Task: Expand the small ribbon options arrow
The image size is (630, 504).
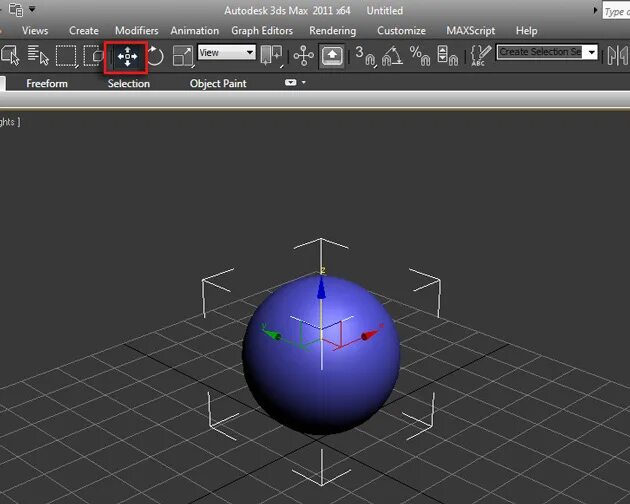Action: point(304,82)
